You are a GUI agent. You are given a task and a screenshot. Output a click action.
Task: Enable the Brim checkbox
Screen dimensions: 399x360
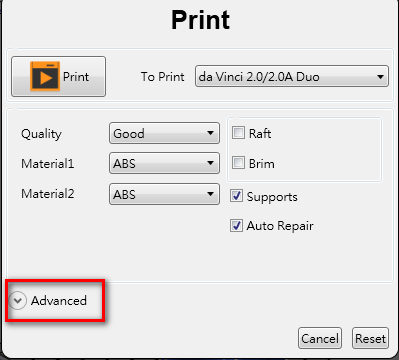(238, 163)
